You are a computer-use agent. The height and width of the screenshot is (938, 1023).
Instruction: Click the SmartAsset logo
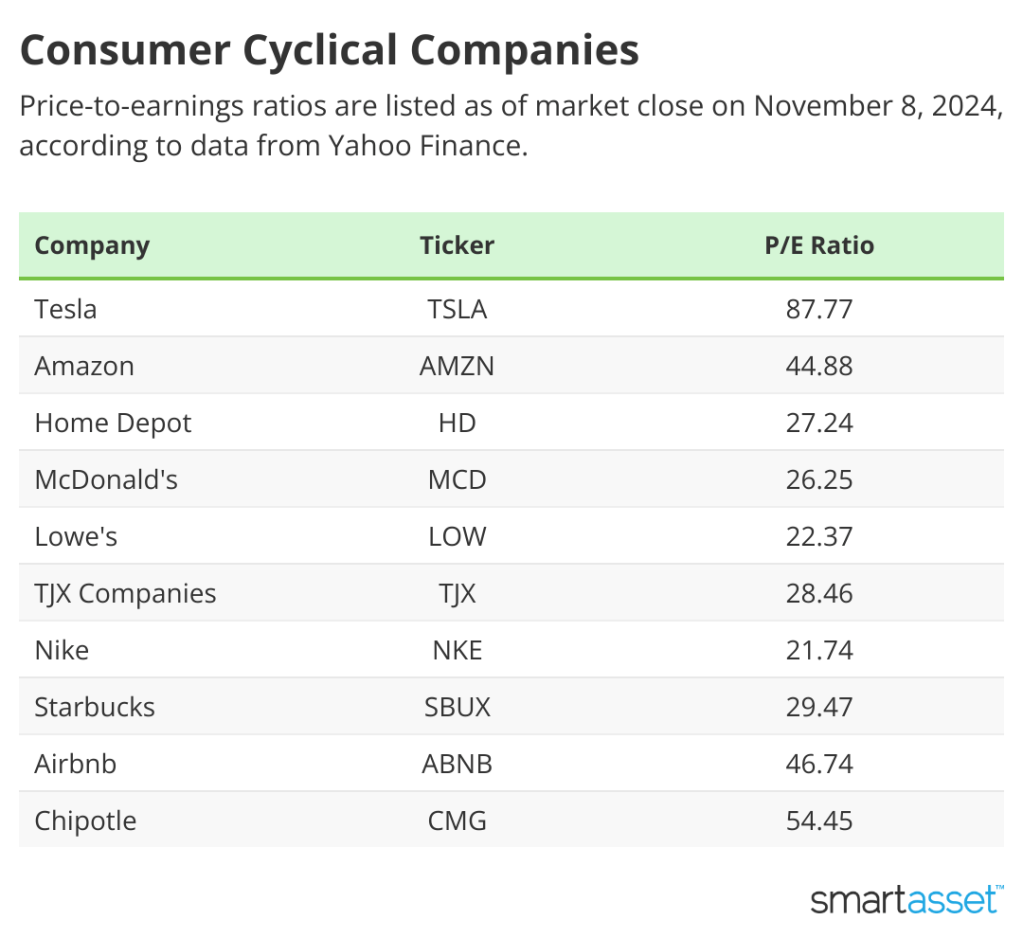(905, 898)
